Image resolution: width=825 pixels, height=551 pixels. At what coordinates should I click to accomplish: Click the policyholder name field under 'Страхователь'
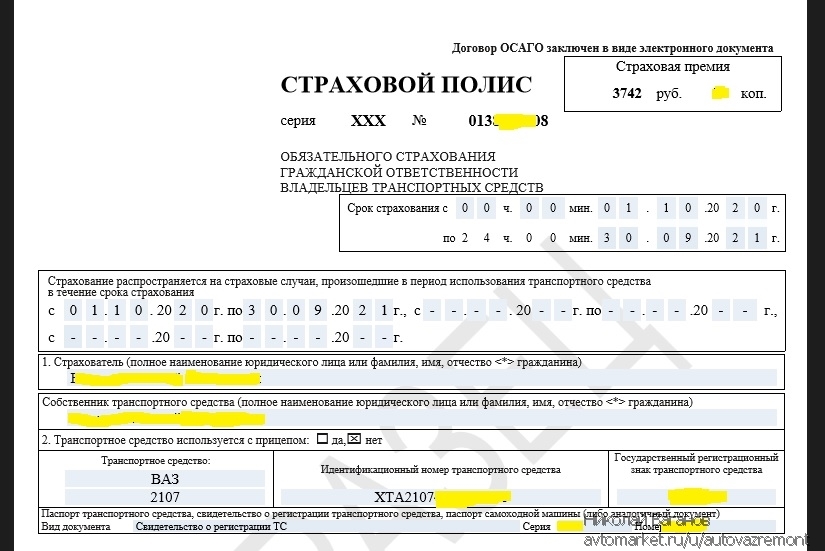pos(422,378)
